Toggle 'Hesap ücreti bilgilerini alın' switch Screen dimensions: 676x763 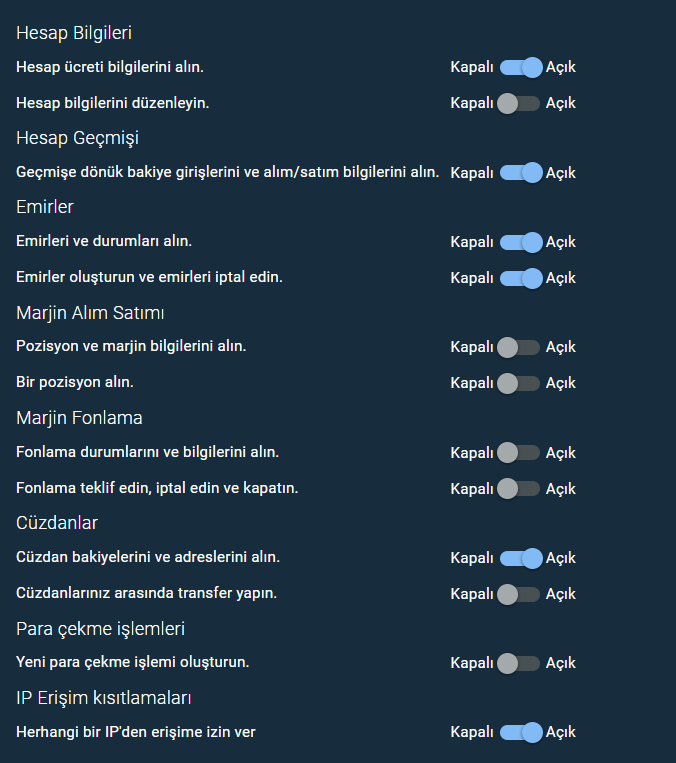pyautogui.click(x=520, y=68)
